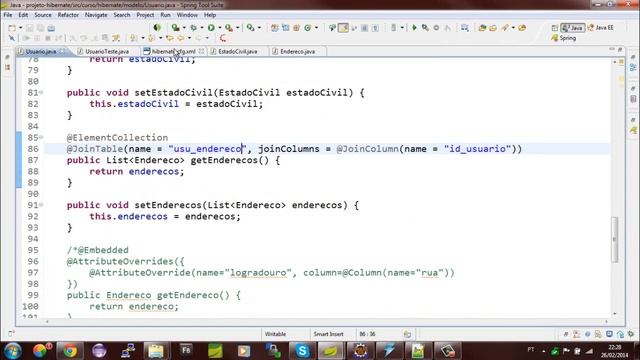Switch to the hibernate.cfg.xml tab
Viewport: 640px width, 360px height.
[173, 51]
